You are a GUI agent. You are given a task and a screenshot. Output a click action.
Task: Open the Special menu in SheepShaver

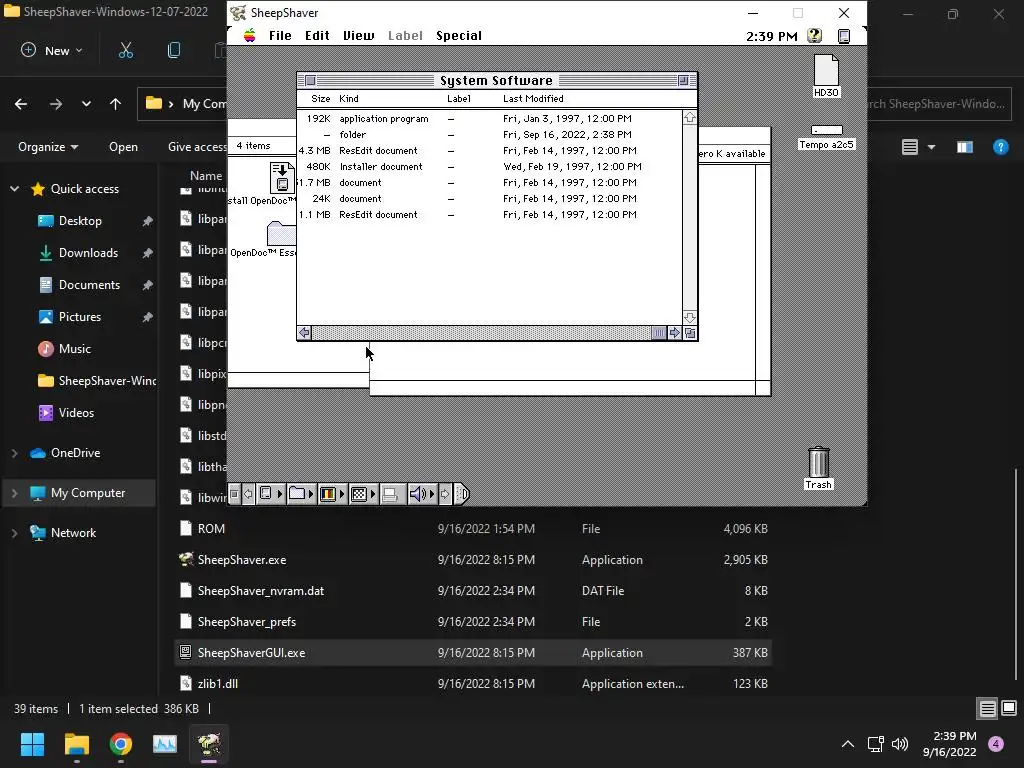coord(458,36)
